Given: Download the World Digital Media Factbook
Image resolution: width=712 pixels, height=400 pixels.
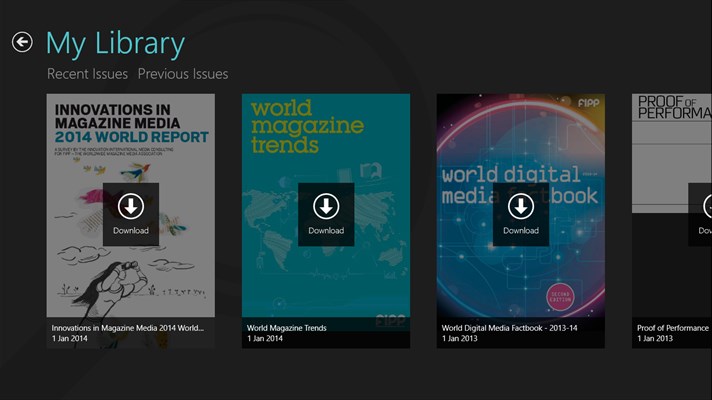Looking at the screenshot, I should click(x=521, y=214).
